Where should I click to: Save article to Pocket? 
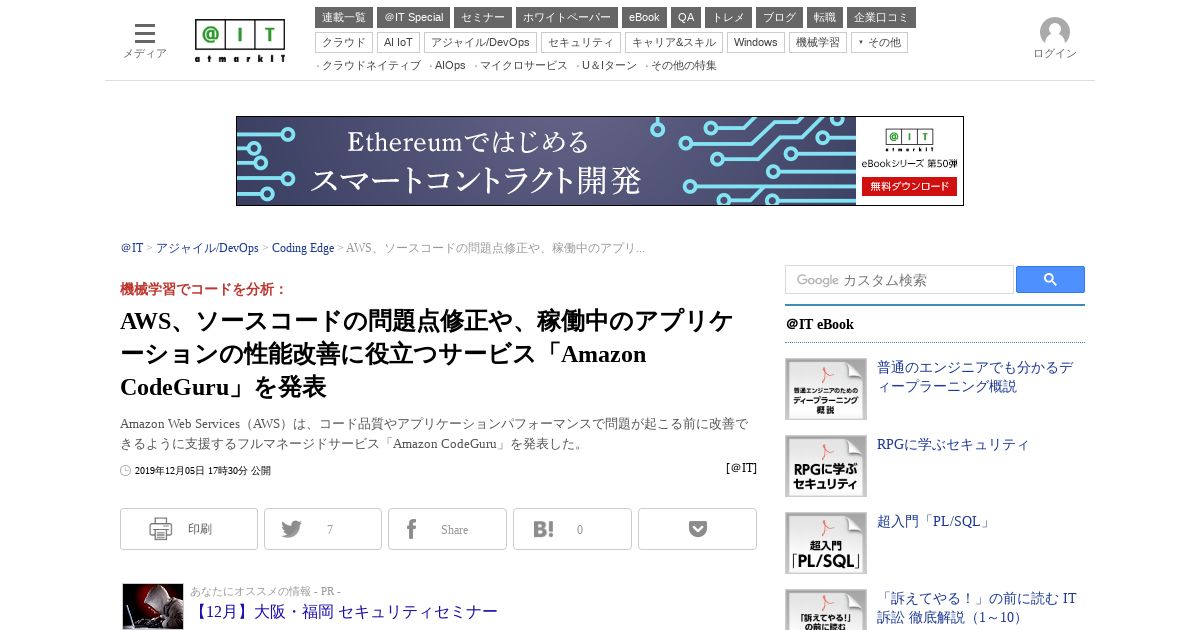[697, 529]
